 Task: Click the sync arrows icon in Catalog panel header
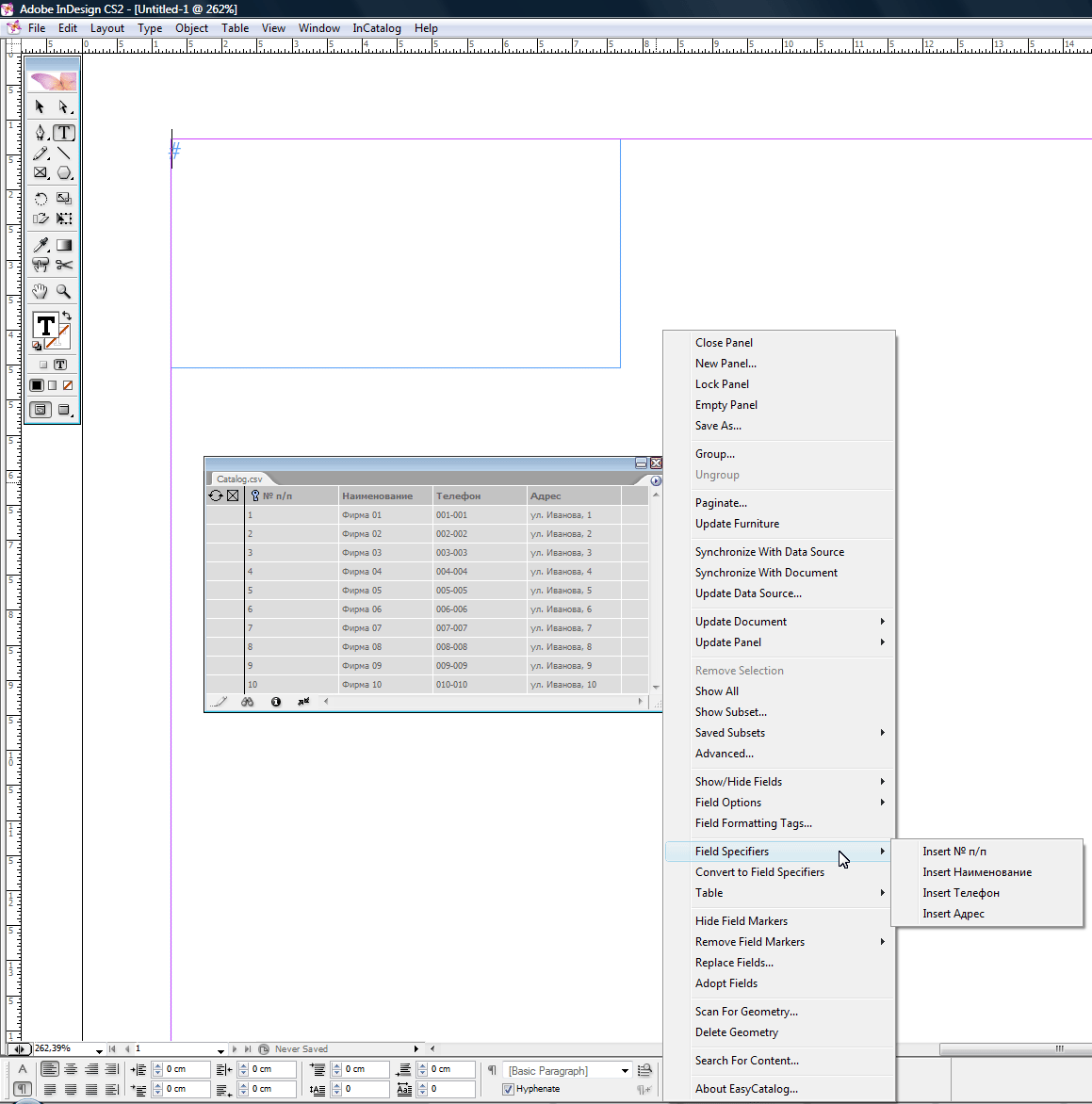[216, 495]
